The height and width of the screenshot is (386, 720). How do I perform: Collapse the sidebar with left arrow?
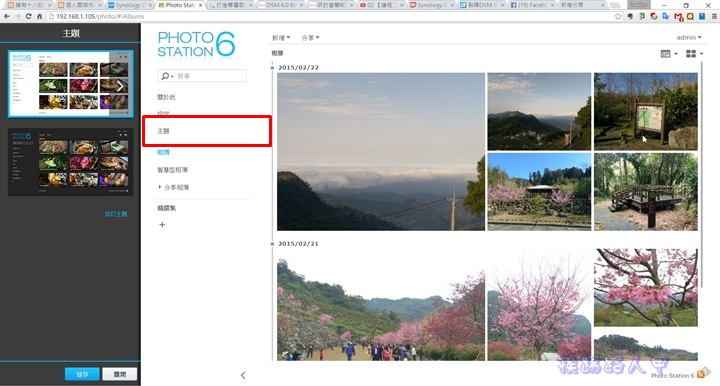point(243,375)
